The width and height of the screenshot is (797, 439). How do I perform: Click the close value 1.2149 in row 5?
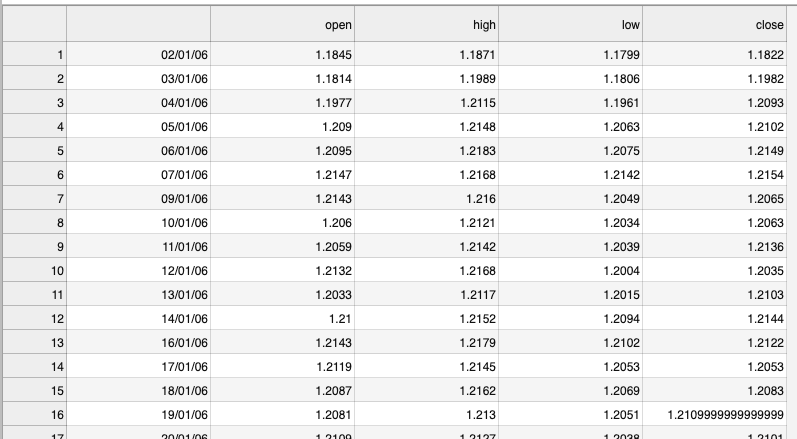click(715, 150)
